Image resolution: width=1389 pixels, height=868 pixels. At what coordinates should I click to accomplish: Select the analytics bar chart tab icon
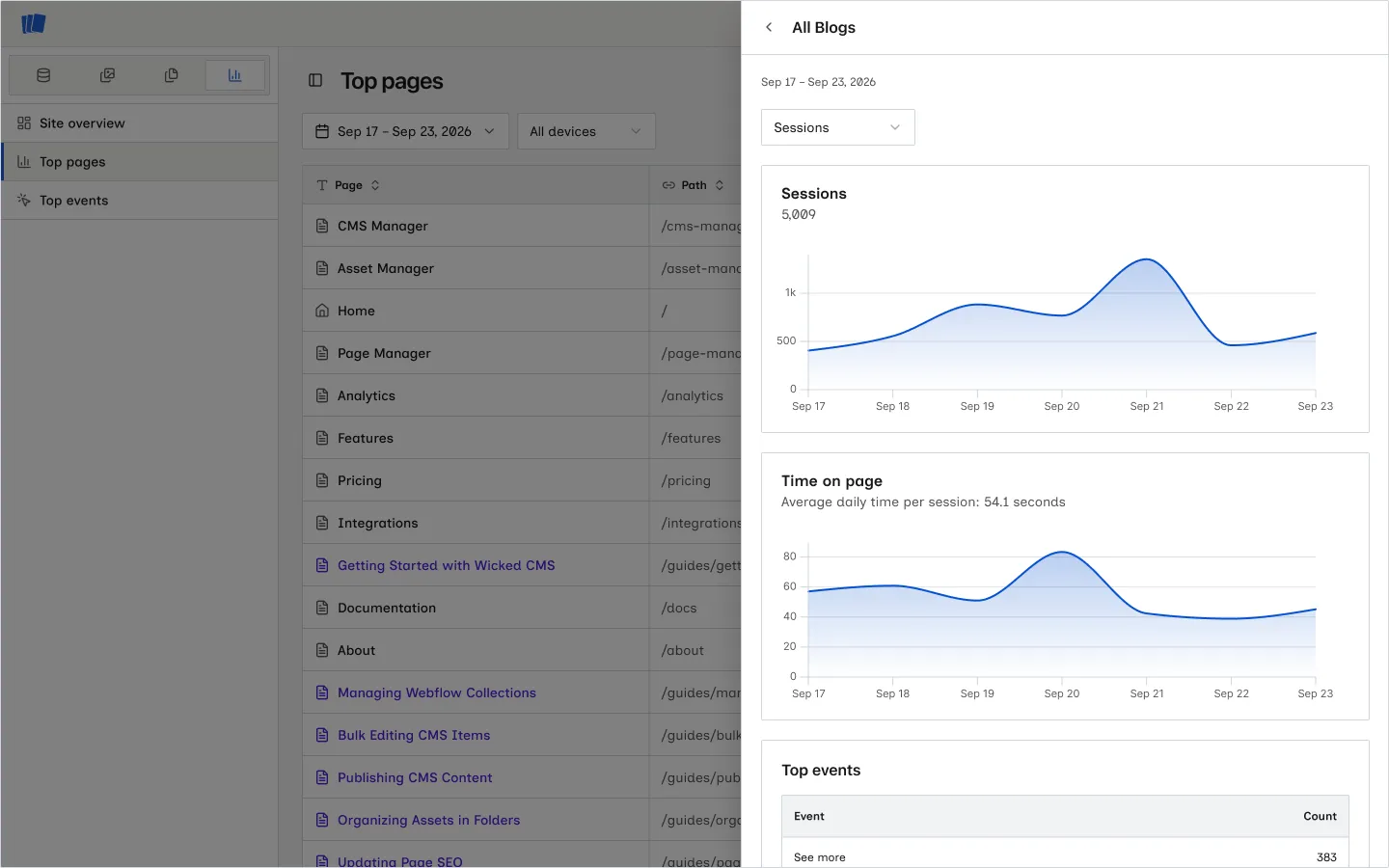pos(234,75)
